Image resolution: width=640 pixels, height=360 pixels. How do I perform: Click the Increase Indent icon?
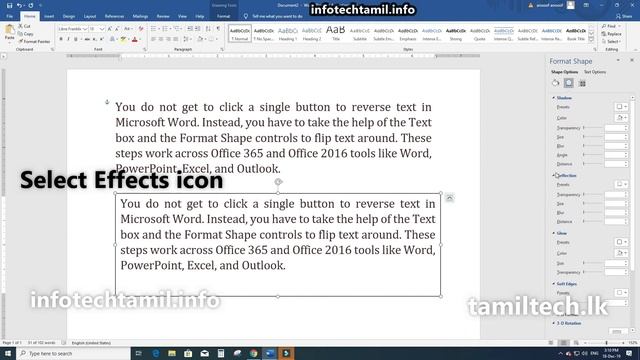point(198,29)
